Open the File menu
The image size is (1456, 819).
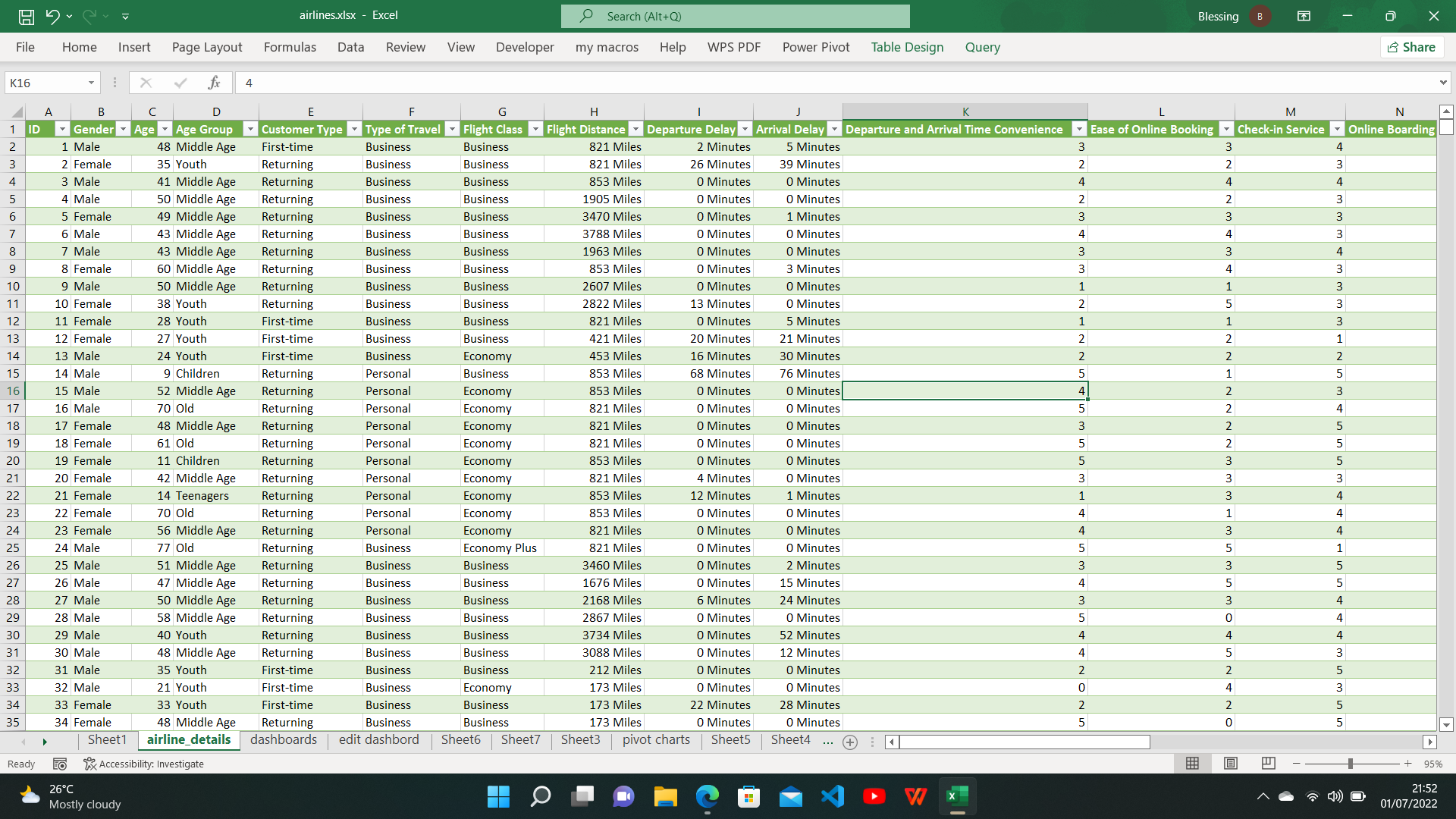tap(25, 47)
